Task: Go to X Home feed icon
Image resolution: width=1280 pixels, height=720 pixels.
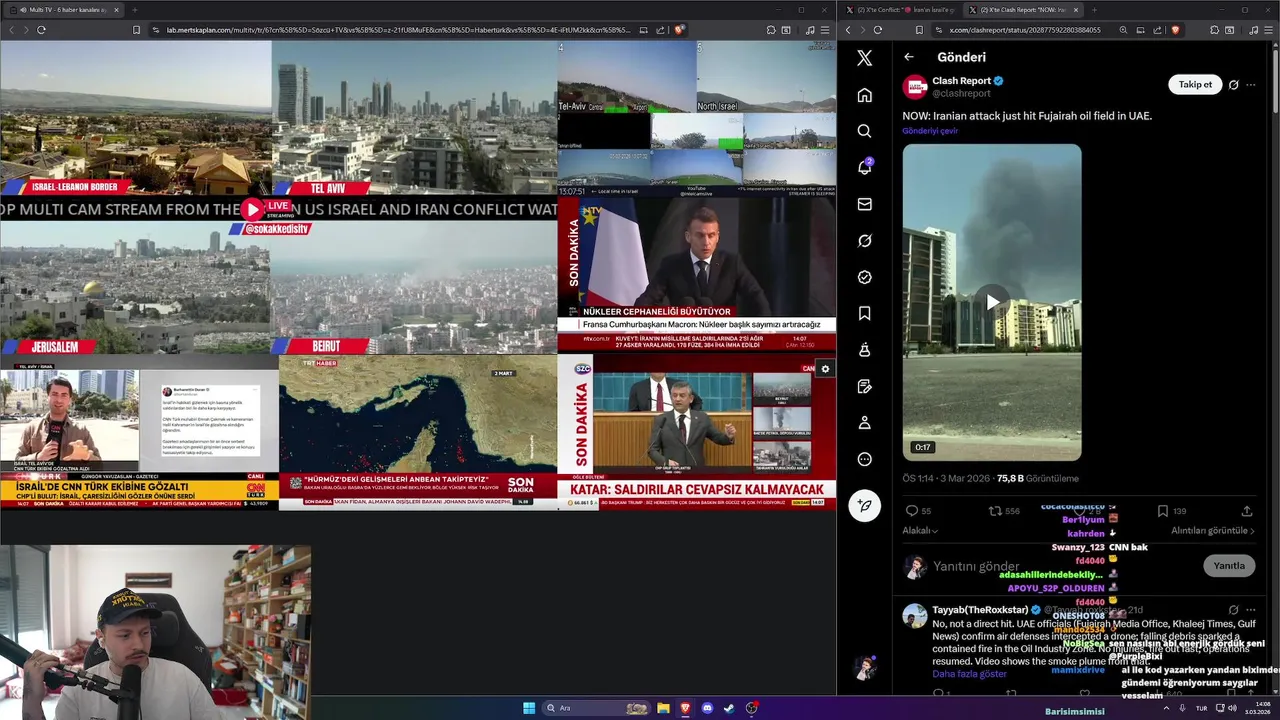Action: click(x=864, y=95)
